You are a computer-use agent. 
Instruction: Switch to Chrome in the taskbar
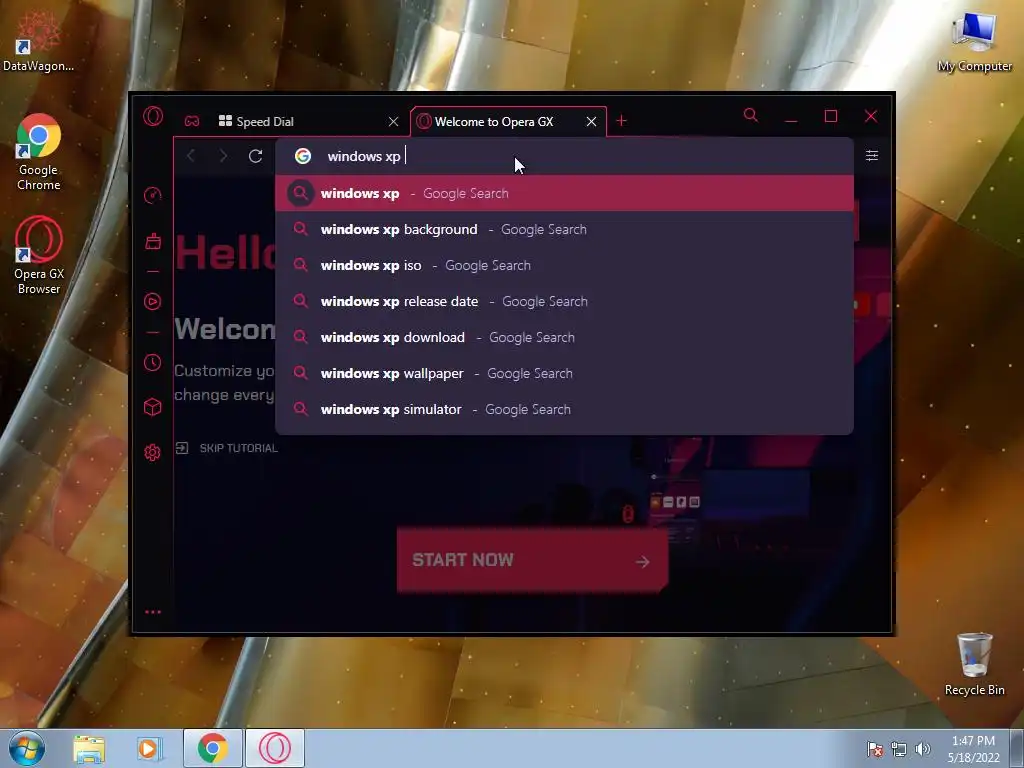coord(212,748)
